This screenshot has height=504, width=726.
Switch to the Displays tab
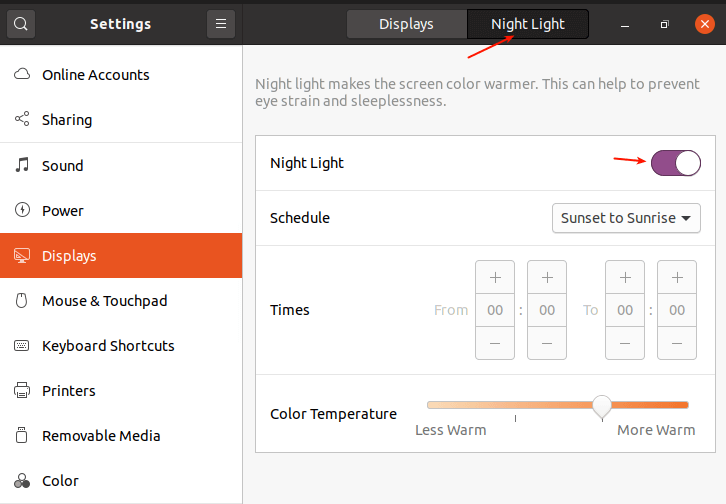[406, 24]
